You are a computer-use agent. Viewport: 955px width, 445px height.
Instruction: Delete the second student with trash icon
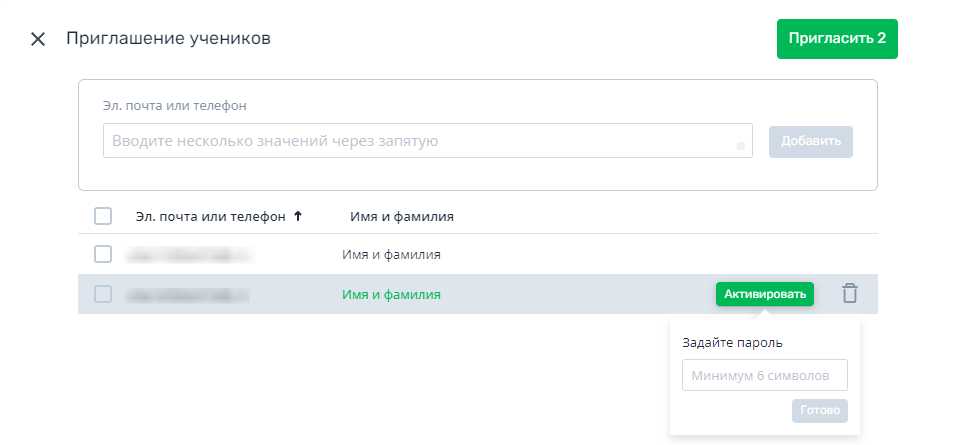[850, 293]
